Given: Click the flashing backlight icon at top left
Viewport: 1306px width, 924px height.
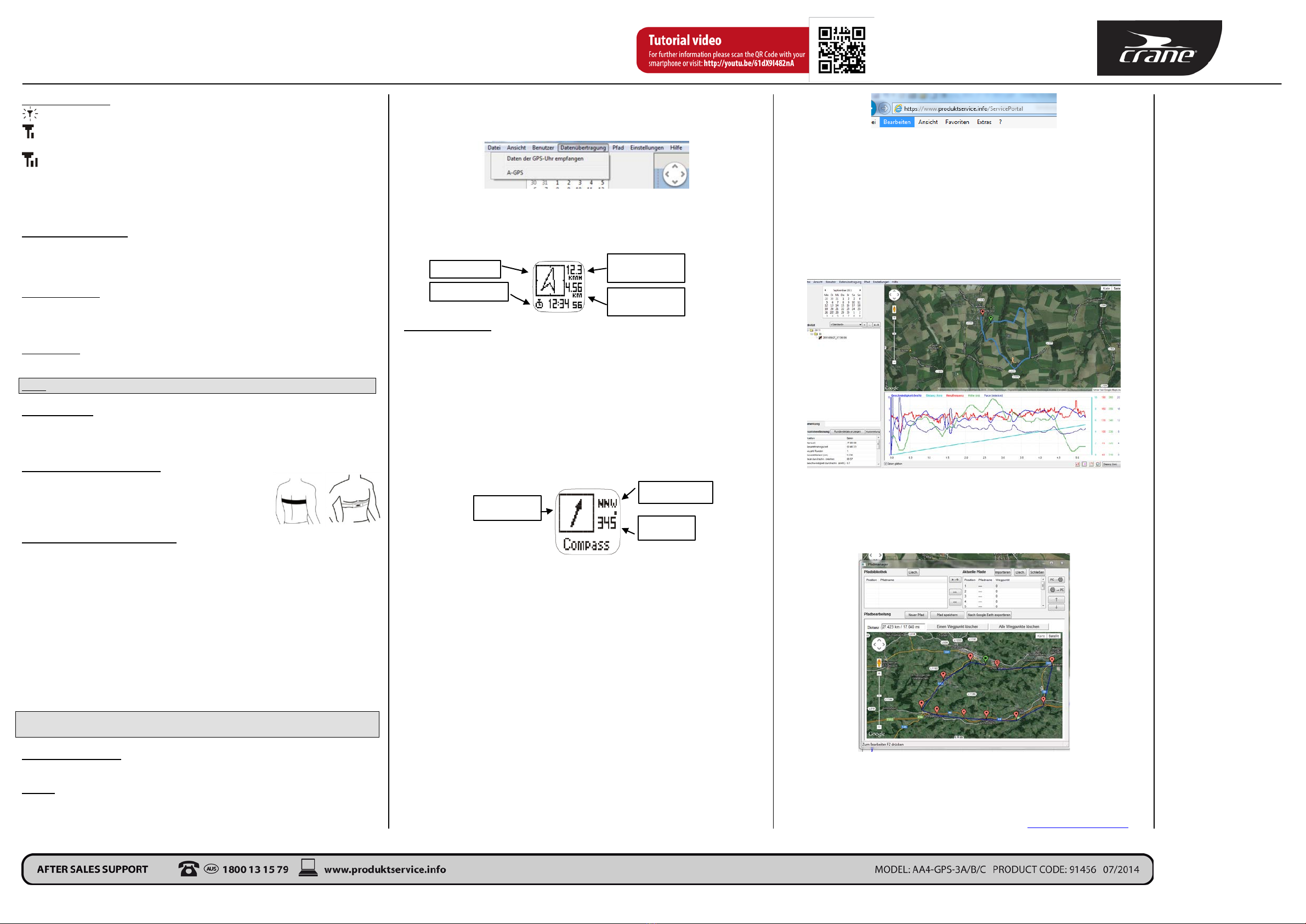Looking at the screenshot, I should (x=30, y=113).
